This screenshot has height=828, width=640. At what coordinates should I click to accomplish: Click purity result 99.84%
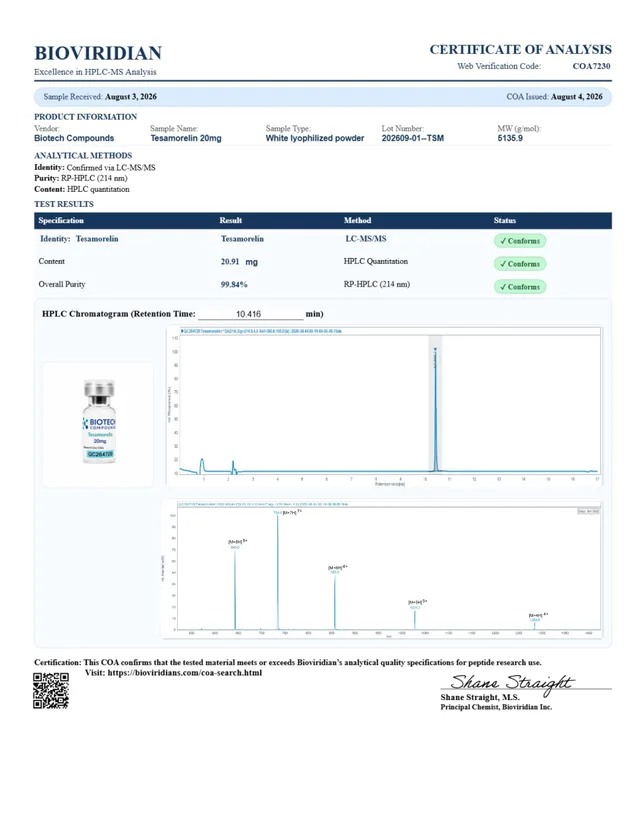234,285
